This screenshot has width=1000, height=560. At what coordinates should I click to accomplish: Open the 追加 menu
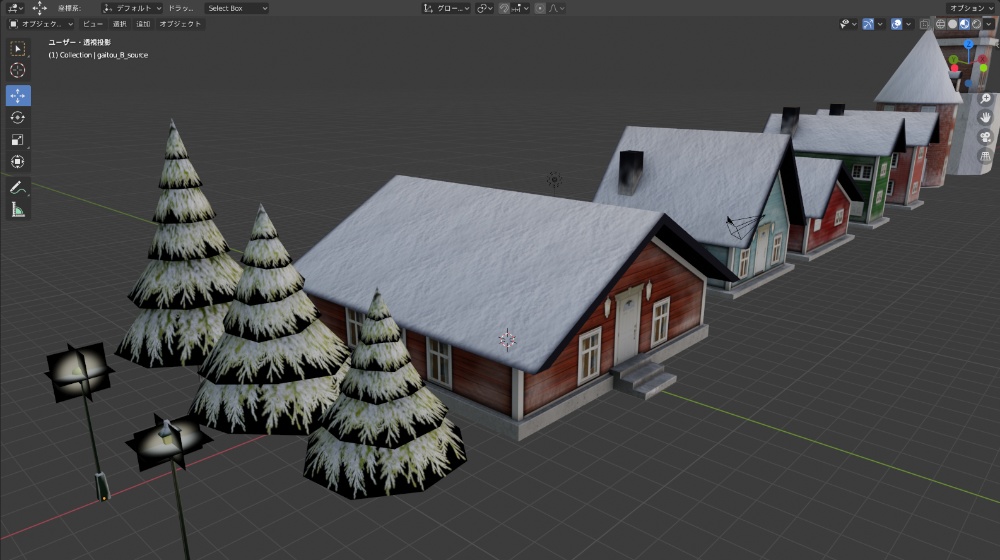click(143, 24)
